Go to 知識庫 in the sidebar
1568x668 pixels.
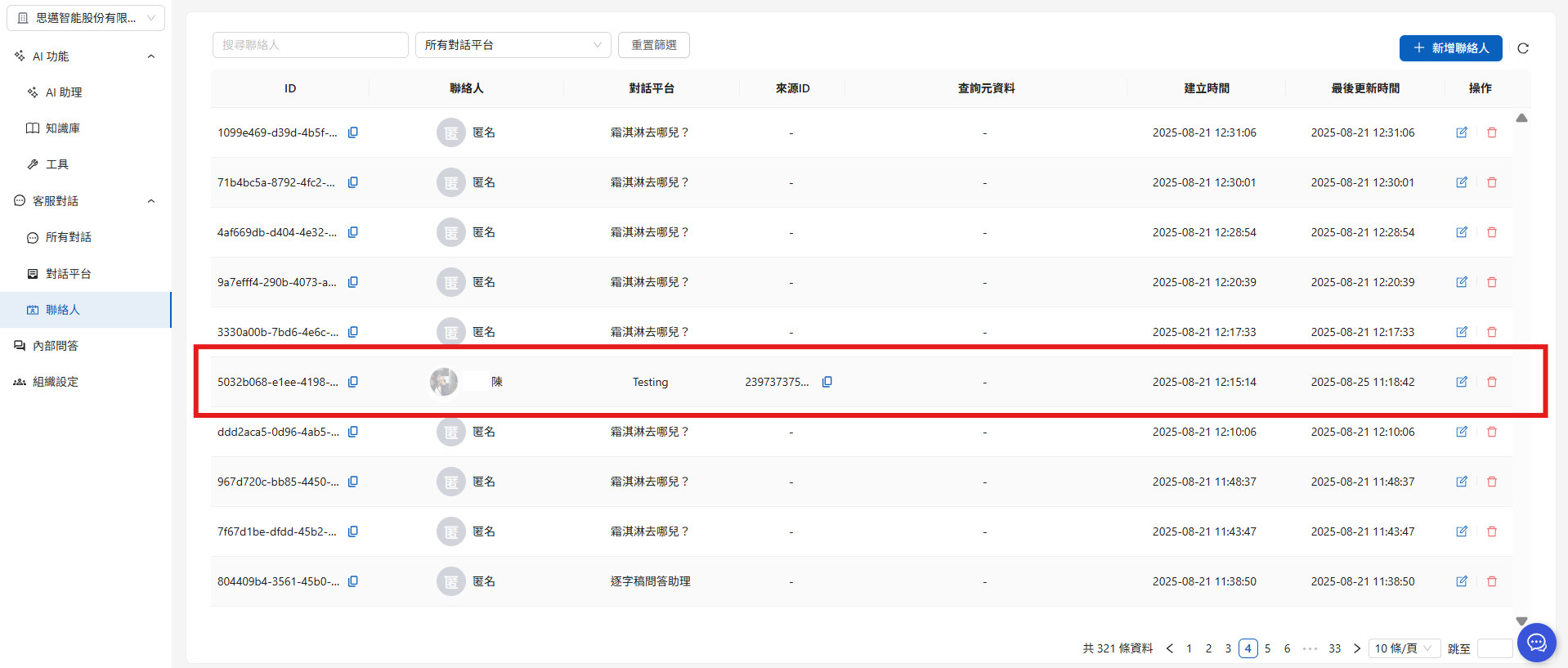pyautogui.click(x=63, y=128)
